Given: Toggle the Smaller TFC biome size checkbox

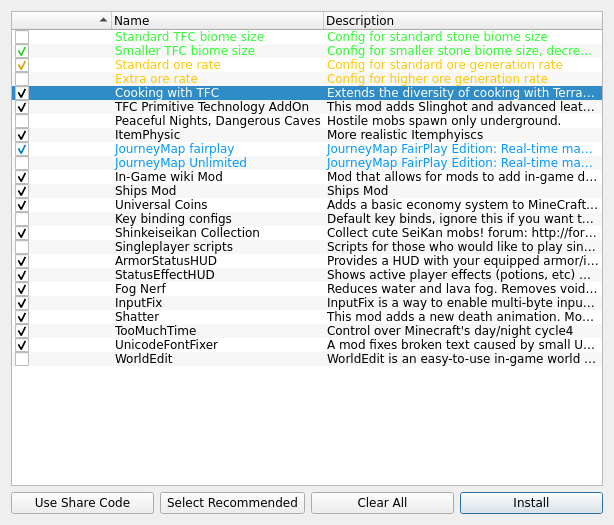Looking at the screenshot, I should coord(22,51).
